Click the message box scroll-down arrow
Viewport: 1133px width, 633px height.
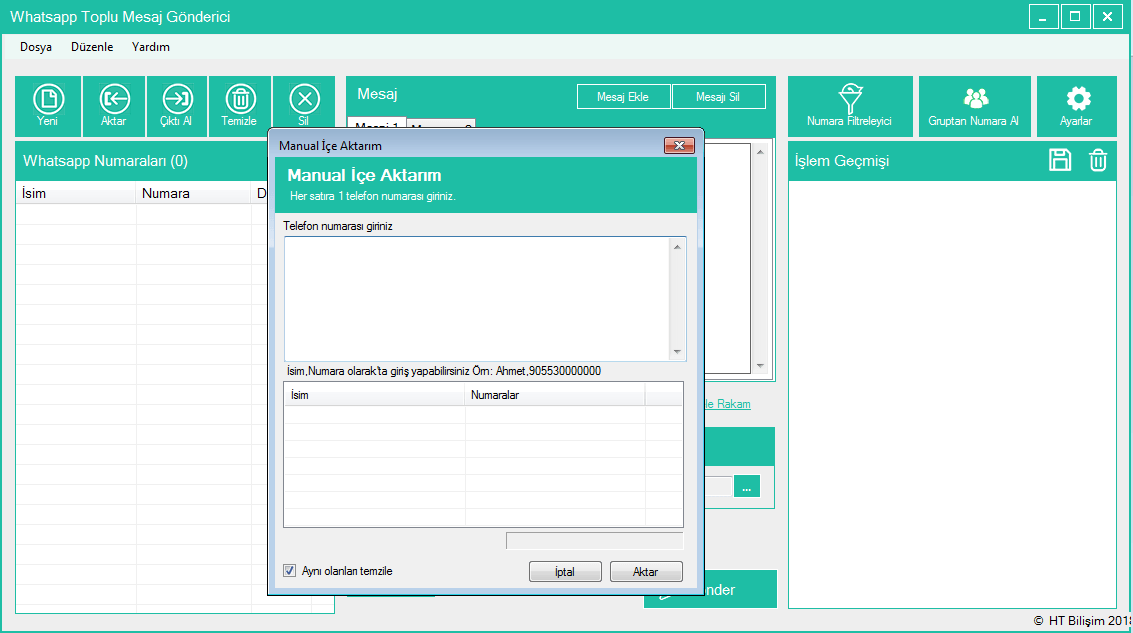[x=760, y=366]
